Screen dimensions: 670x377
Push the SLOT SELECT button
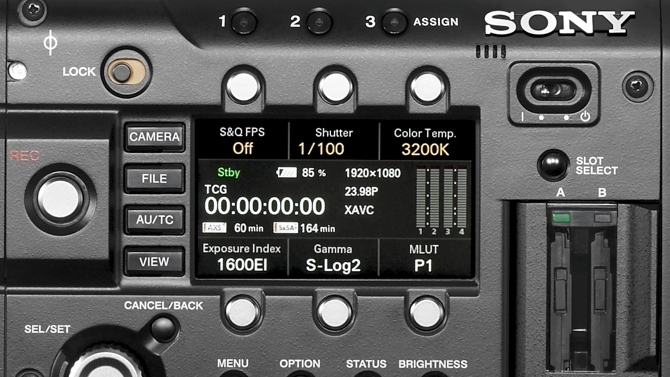[553, 164]
